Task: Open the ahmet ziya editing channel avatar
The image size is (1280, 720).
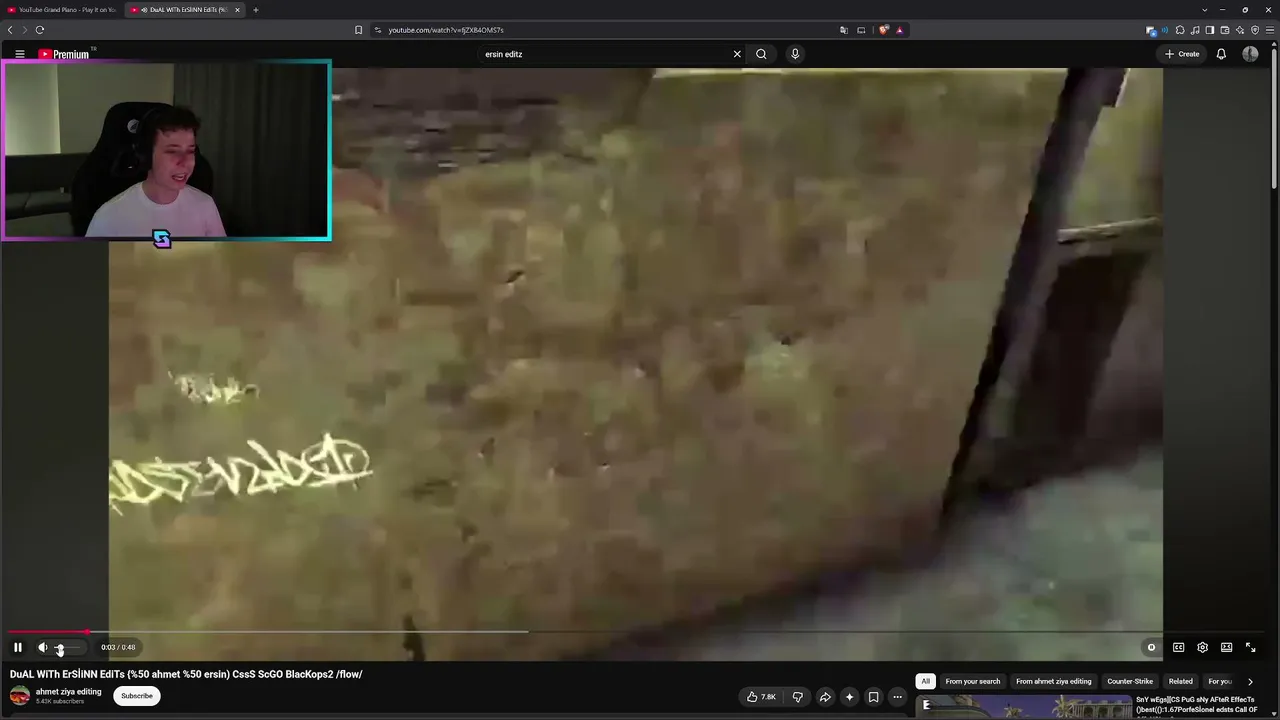Action: [x=20, y=696]
